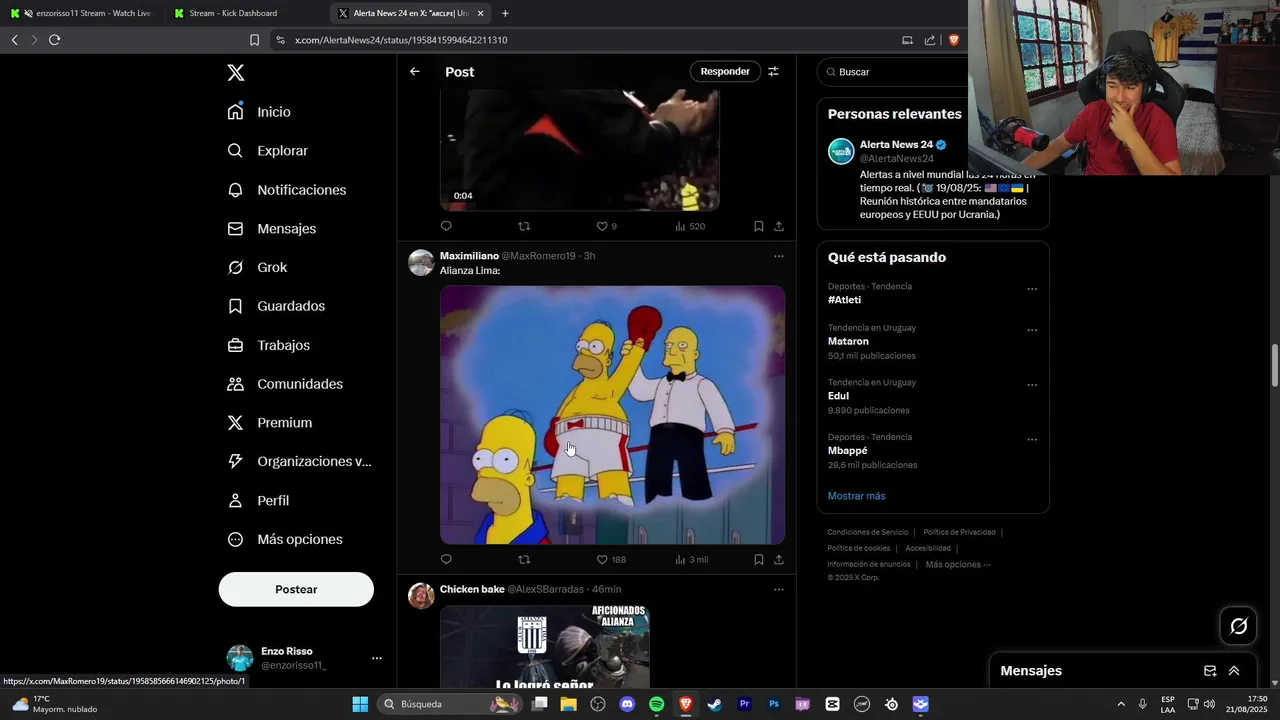Compose new message in Mensajes drawer
The width and height of the screenshot is (1280, 720).
click(x=1210, y=671)
